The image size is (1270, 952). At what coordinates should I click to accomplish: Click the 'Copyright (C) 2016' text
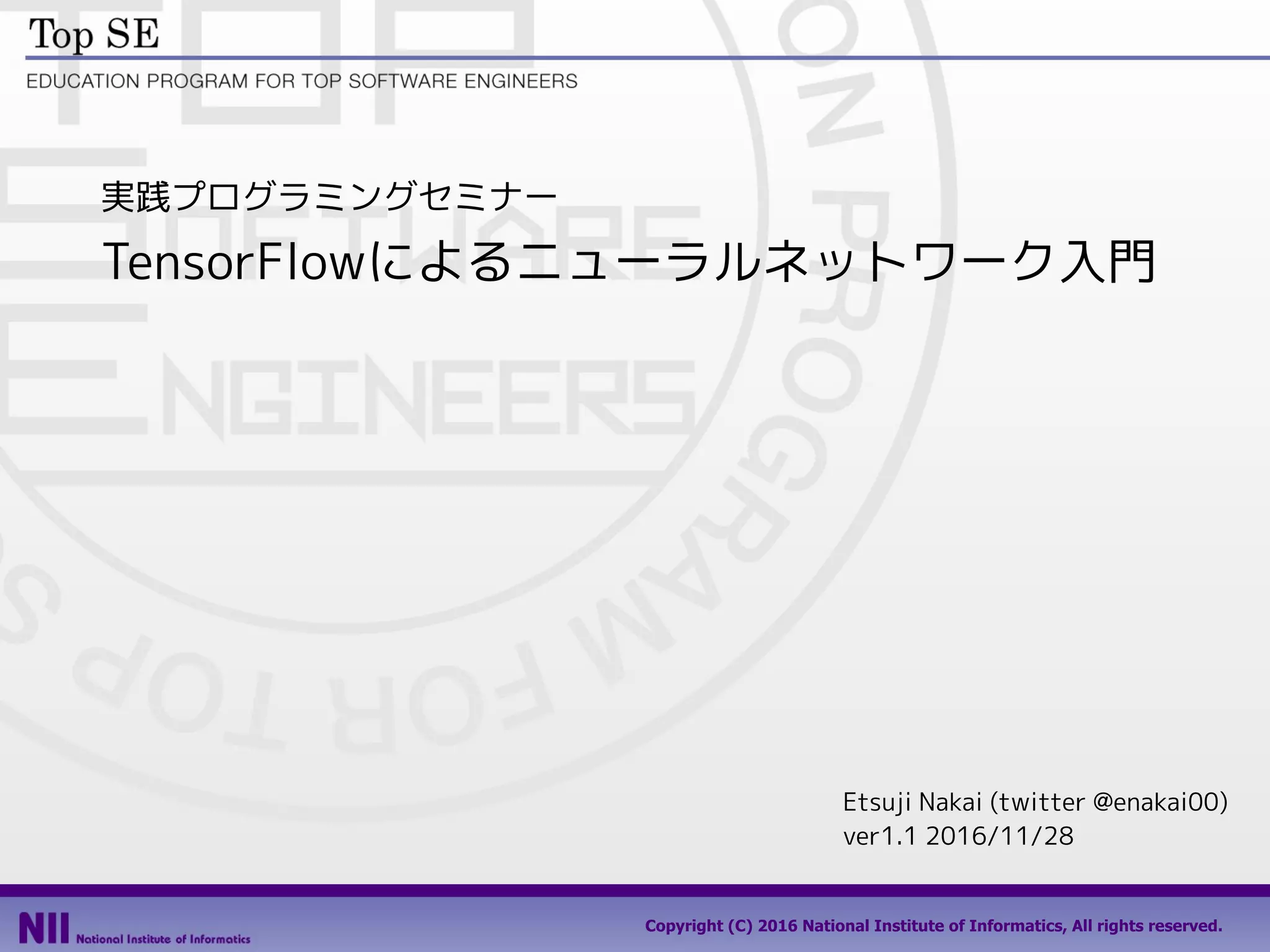click(x=721, y=926)
